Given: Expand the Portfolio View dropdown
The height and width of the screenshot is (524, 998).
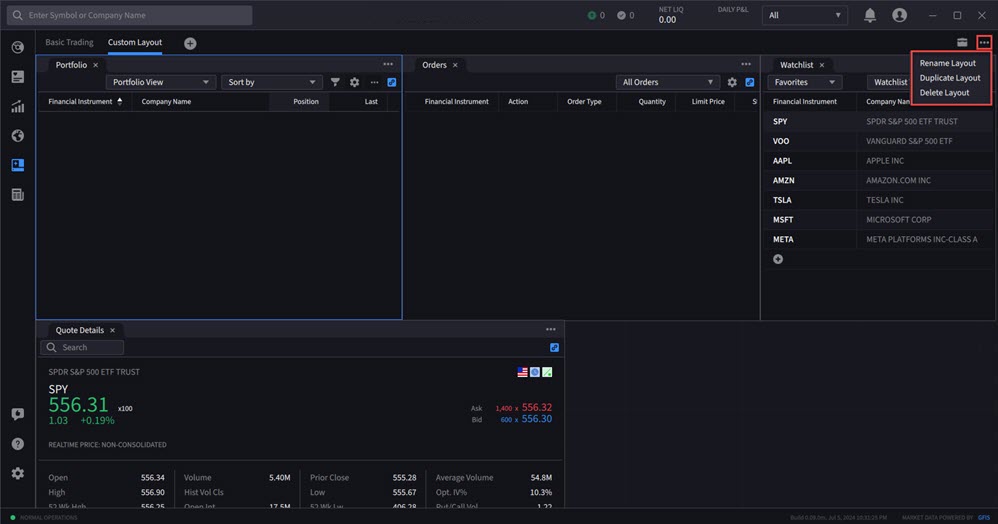Looking at the screenshot, I should [160, 82].
